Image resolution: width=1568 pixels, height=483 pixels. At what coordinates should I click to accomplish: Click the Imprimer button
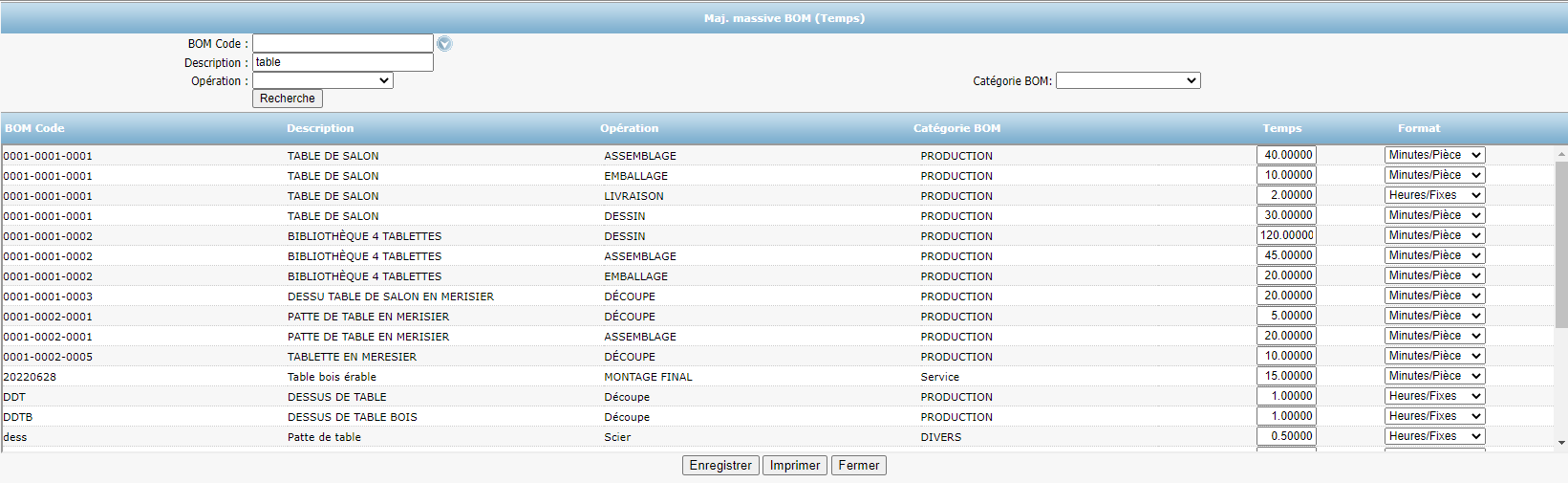[795, 466]
